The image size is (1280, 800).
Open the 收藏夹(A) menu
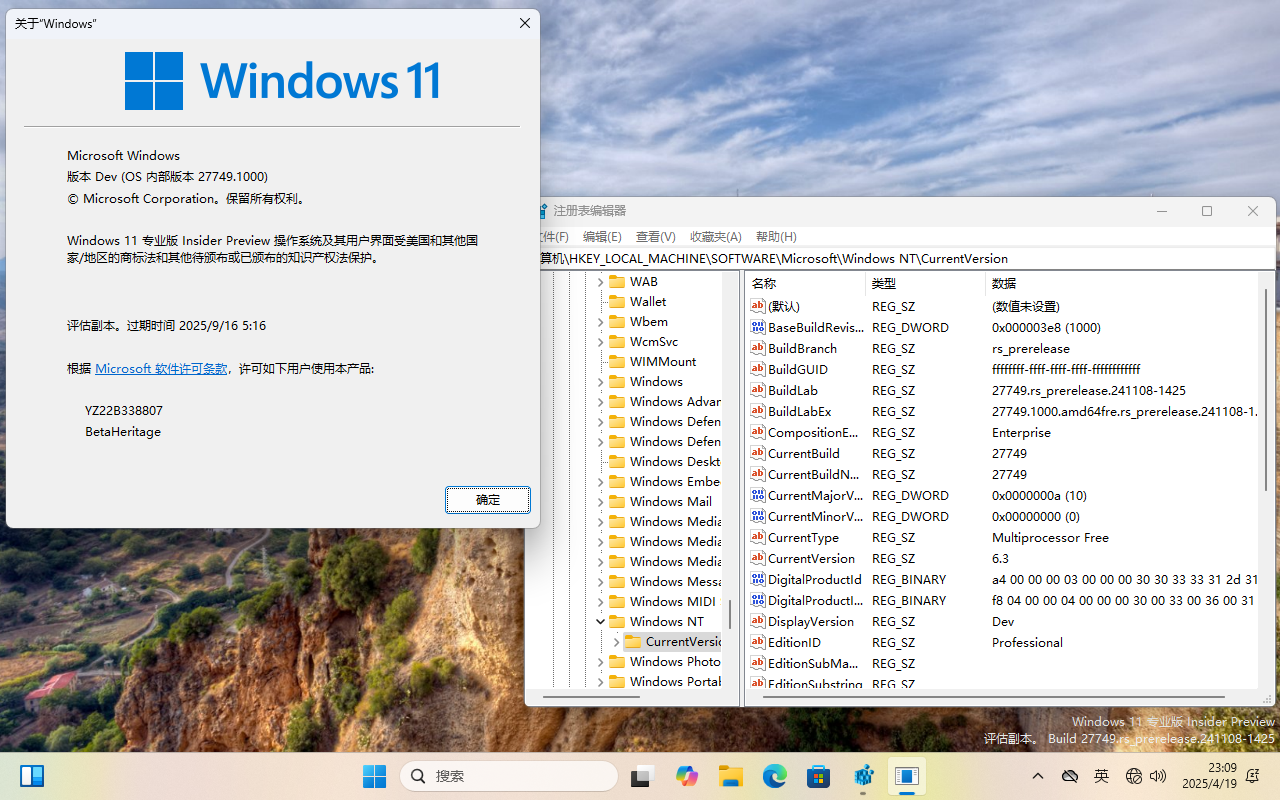pyautogui.click(x=716, y=237)
